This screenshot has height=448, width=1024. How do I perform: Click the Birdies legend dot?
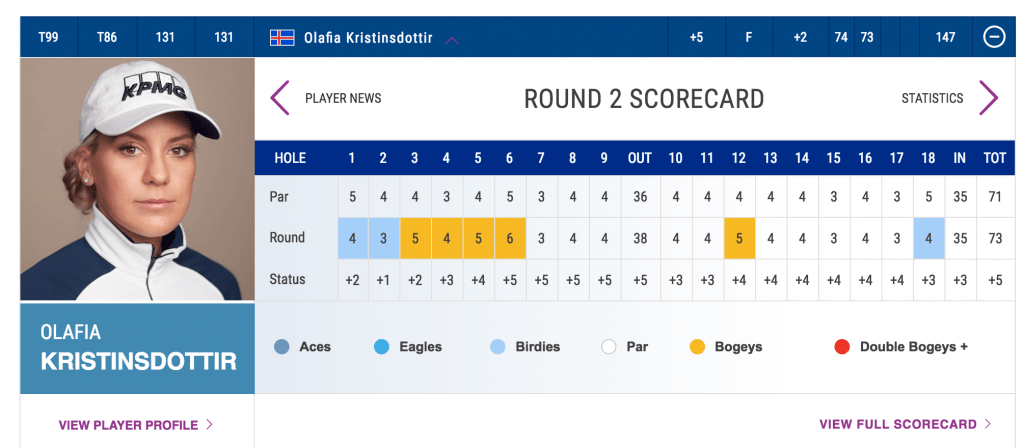point(498,347)
